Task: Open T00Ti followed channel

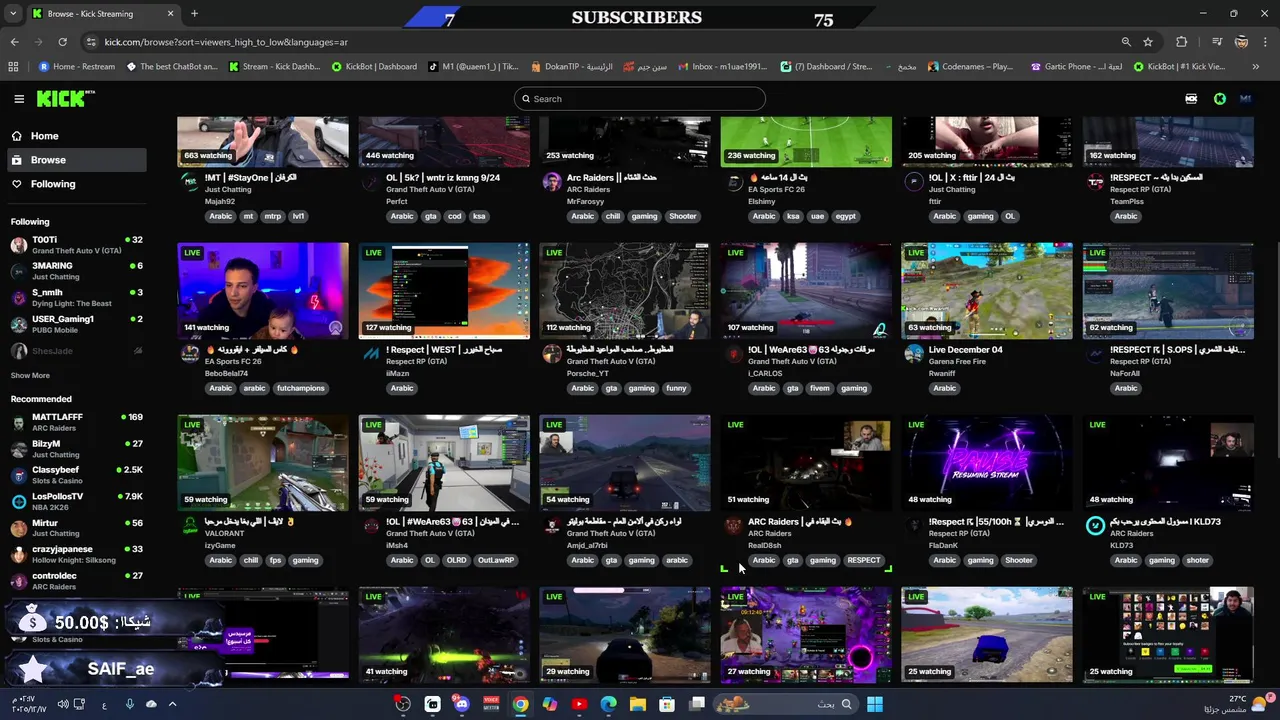Action: pyautogui.click(x=77, y=245)
